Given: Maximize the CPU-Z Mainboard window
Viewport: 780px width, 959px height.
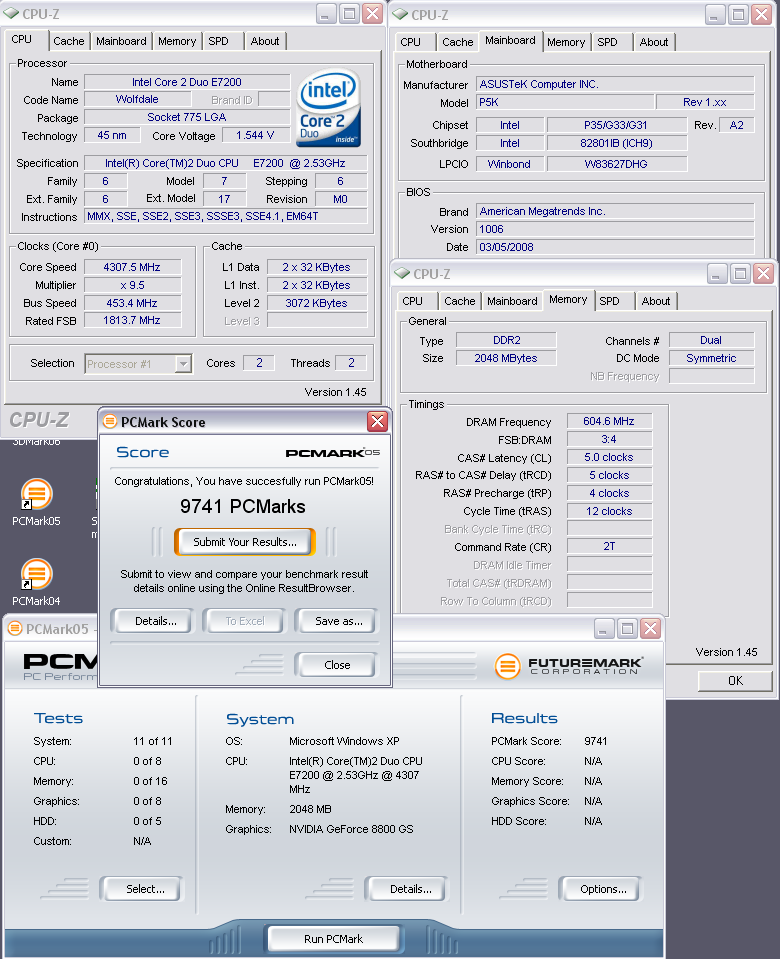Looking at the screenshot, I should pos(738,14).
